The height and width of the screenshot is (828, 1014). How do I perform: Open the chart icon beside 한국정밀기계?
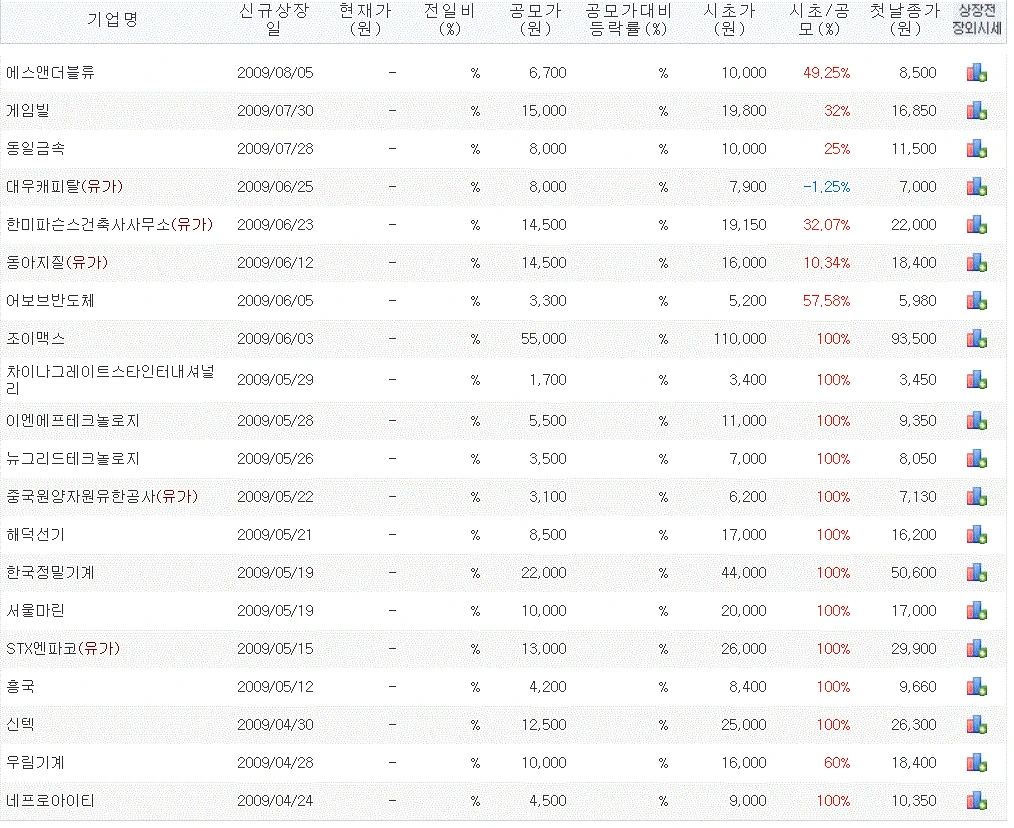pos(976,572)
